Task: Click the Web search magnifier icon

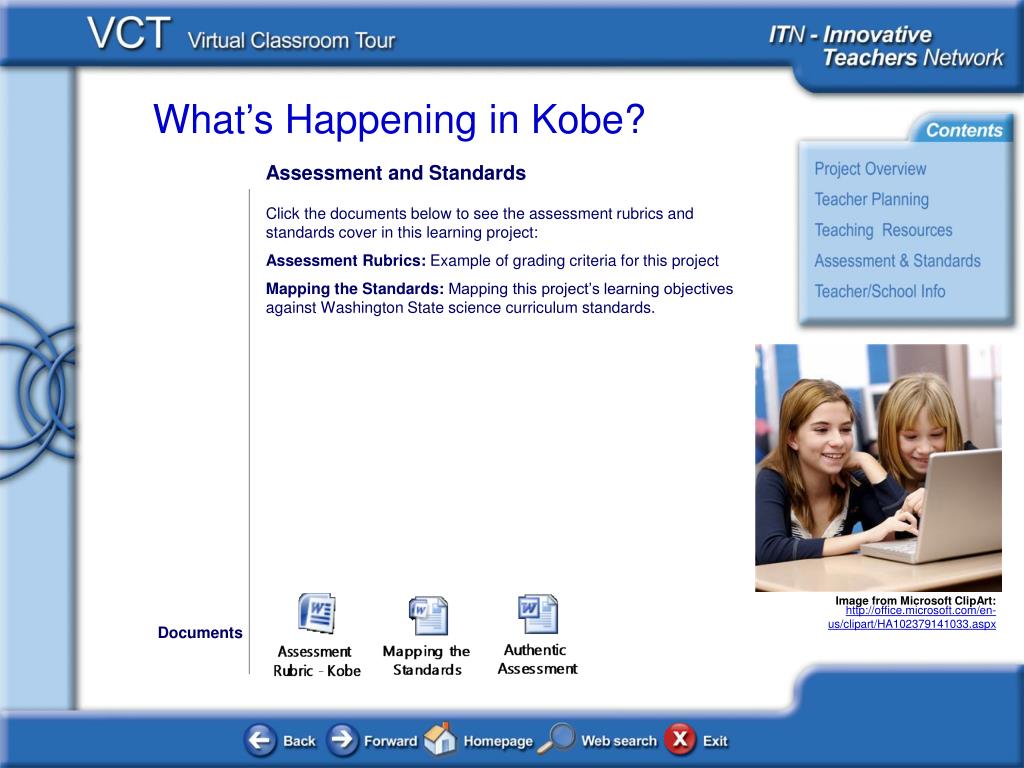Action: pyautogui.click(x=556, y=739)
